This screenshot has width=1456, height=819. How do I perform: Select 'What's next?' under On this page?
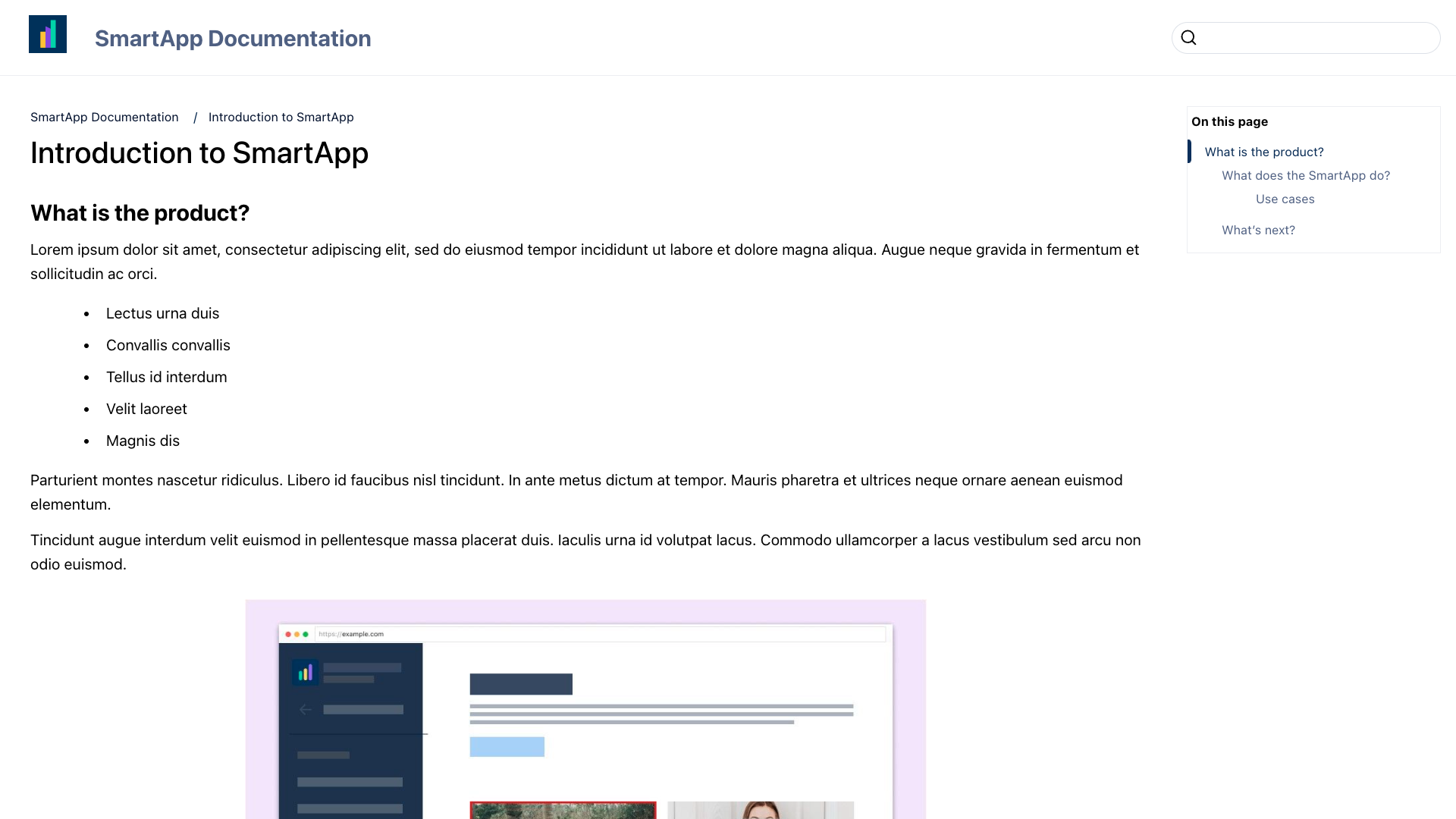1258,230
